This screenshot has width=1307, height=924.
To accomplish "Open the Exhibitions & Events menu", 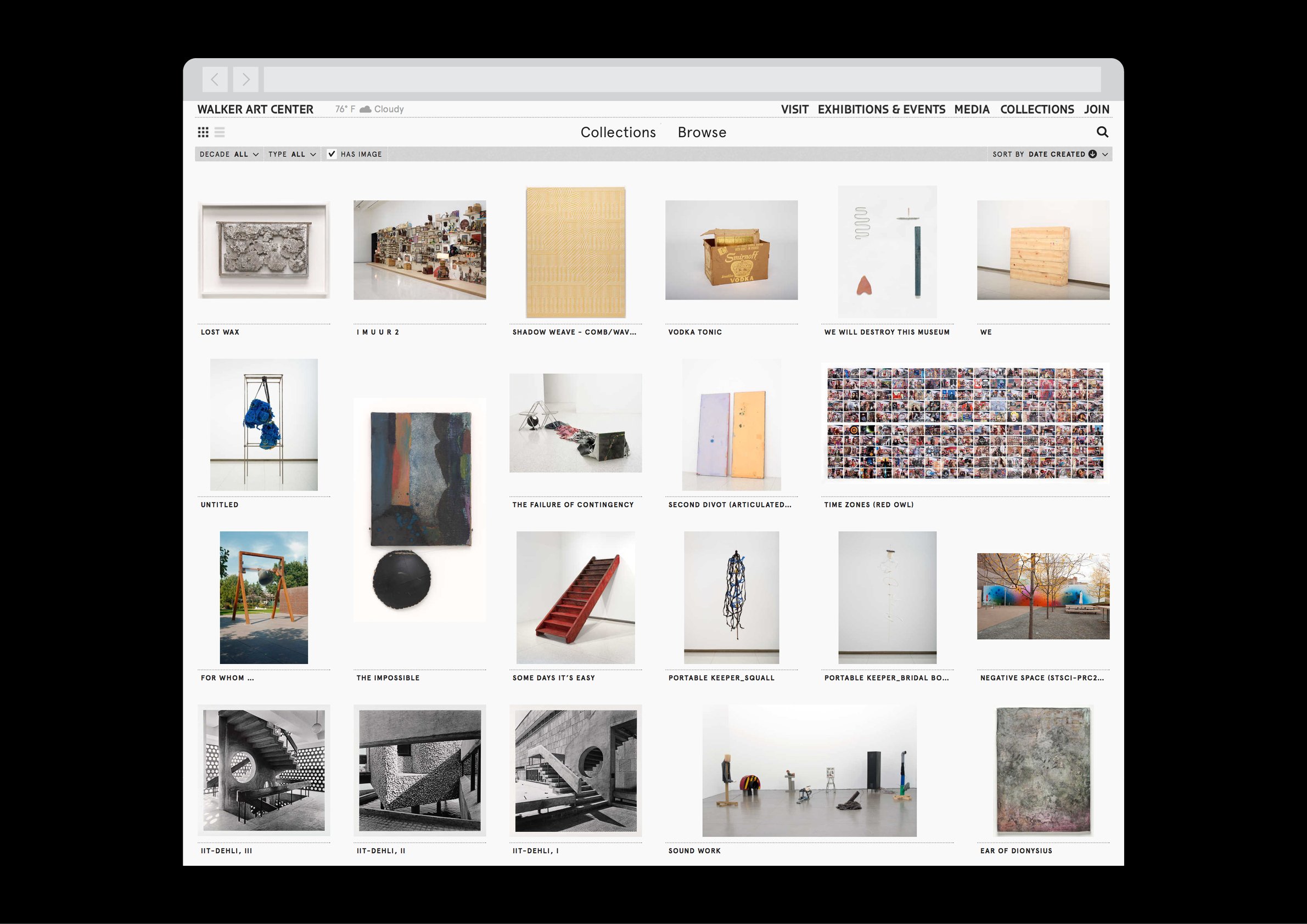I will tap(881, 109).
